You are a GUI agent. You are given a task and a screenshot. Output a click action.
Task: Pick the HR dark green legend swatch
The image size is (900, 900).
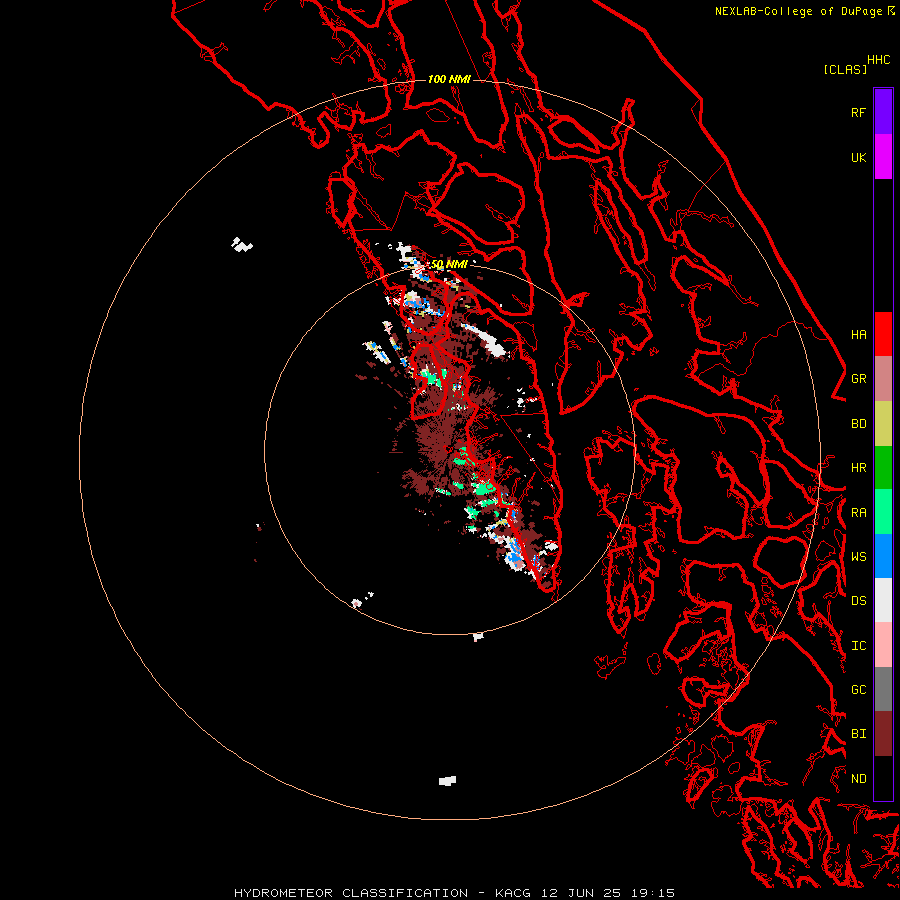point(883,468)
